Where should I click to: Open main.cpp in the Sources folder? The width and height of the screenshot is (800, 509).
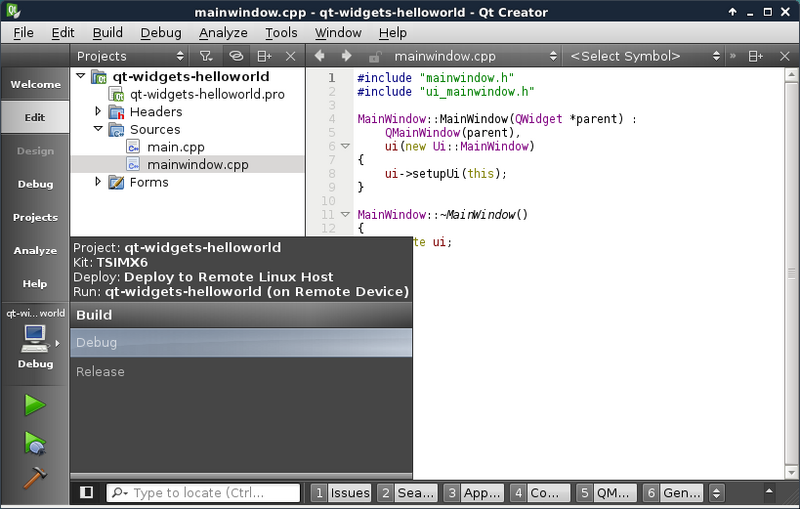tap(176, 147)
